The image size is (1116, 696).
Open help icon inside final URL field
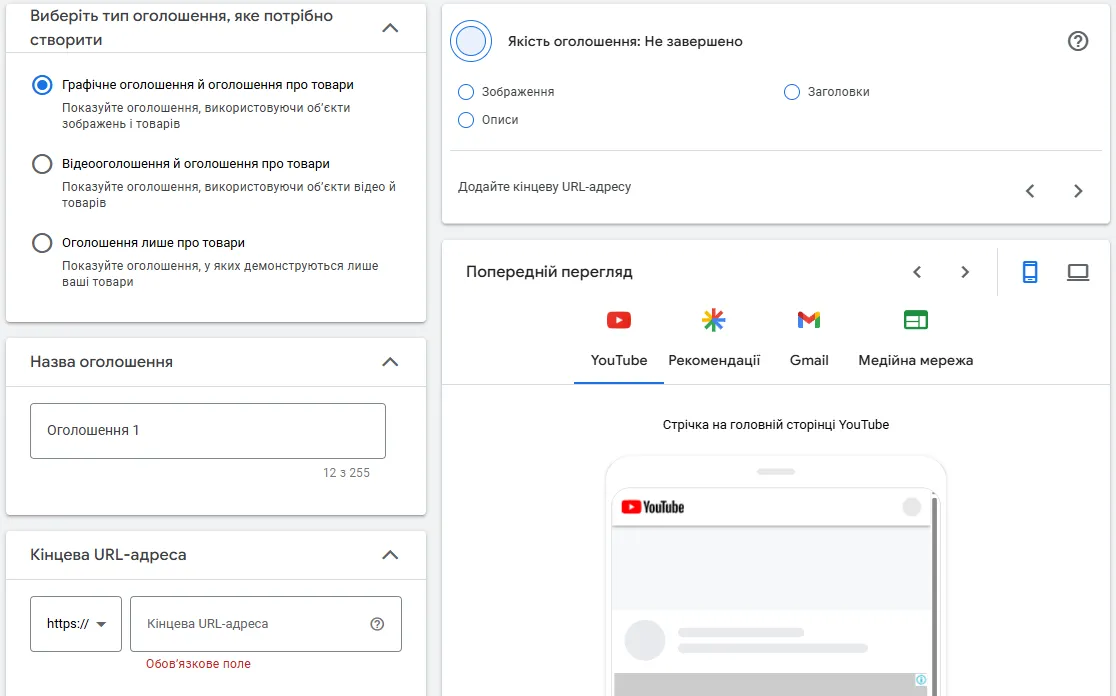(x=377, y=624)
